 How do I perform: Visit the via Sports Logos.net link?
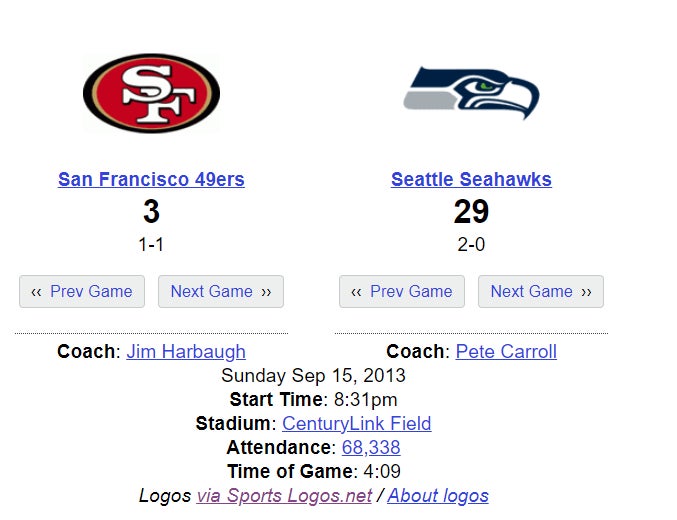[284, 496]
